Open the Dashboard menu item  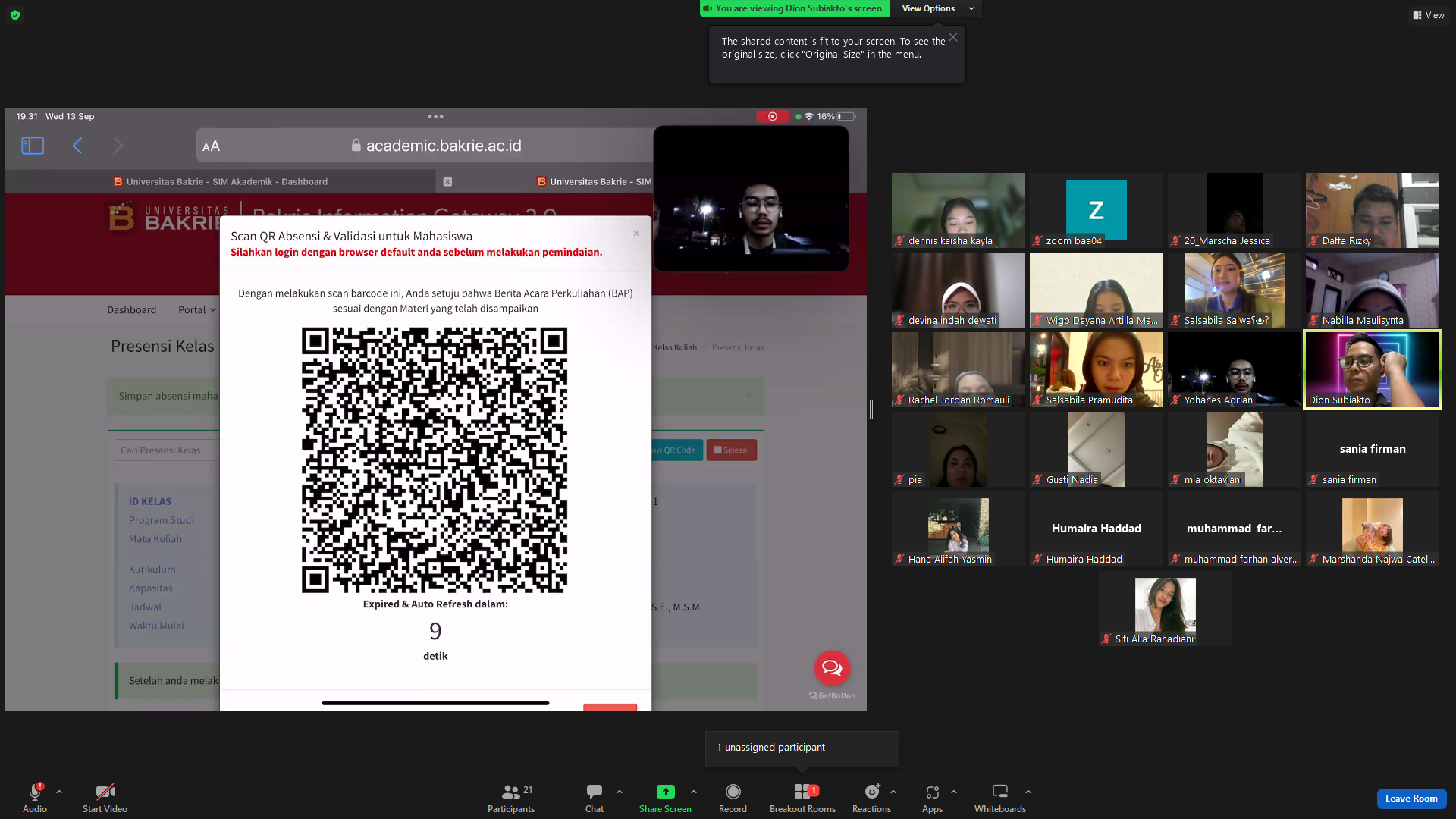click(x=132, y=310)
